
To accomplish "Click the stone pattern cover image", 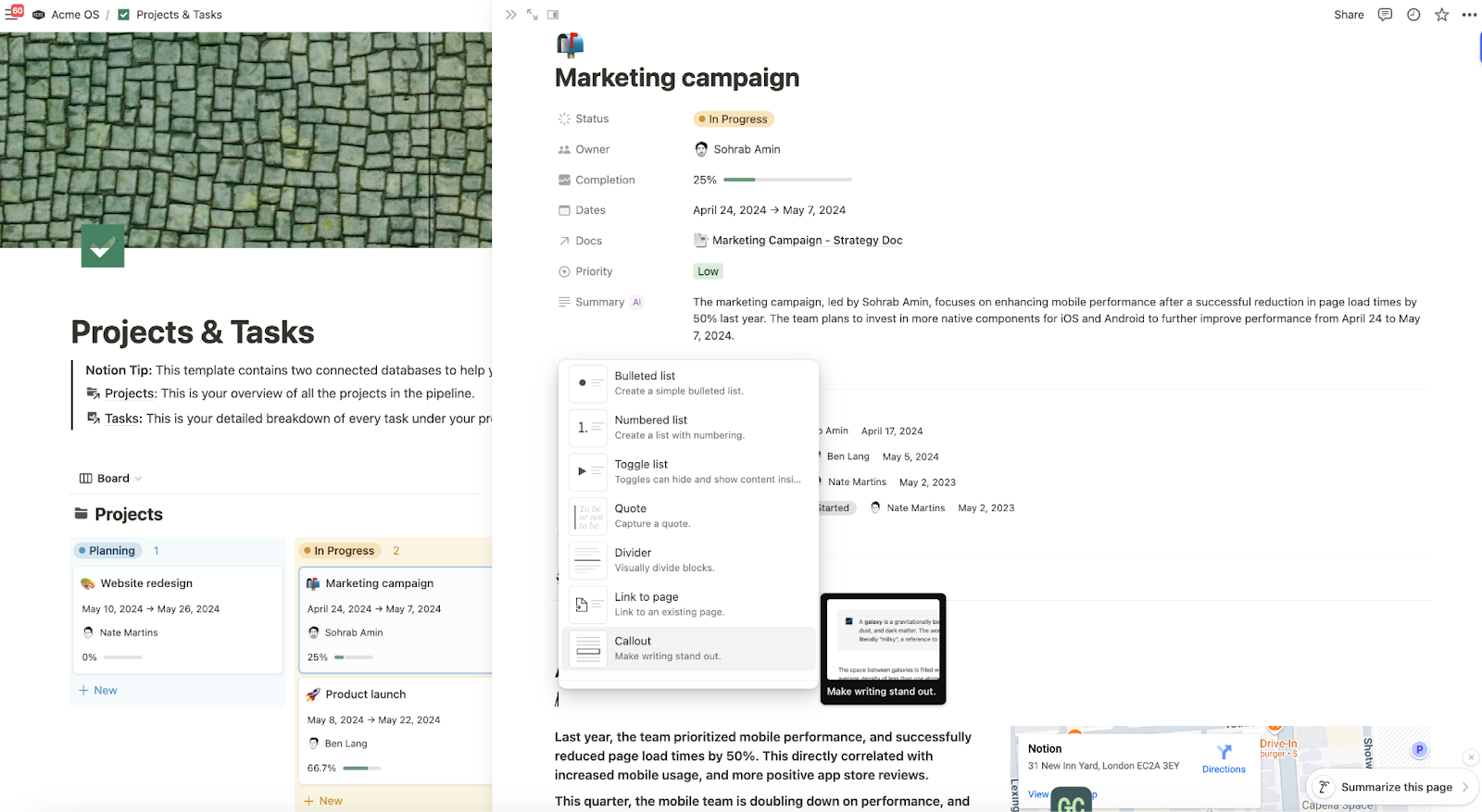I will tap(245, 139).
